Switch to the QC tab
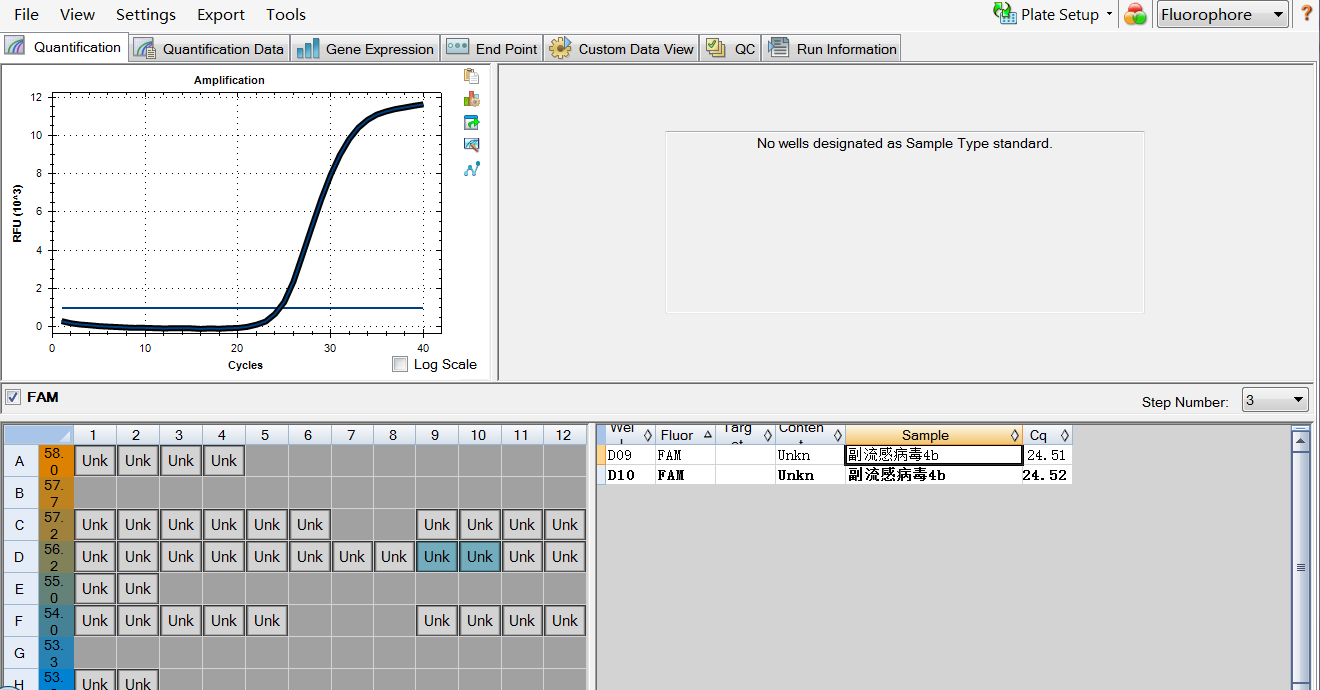The image size is (1320, 690). coord(730,48)
